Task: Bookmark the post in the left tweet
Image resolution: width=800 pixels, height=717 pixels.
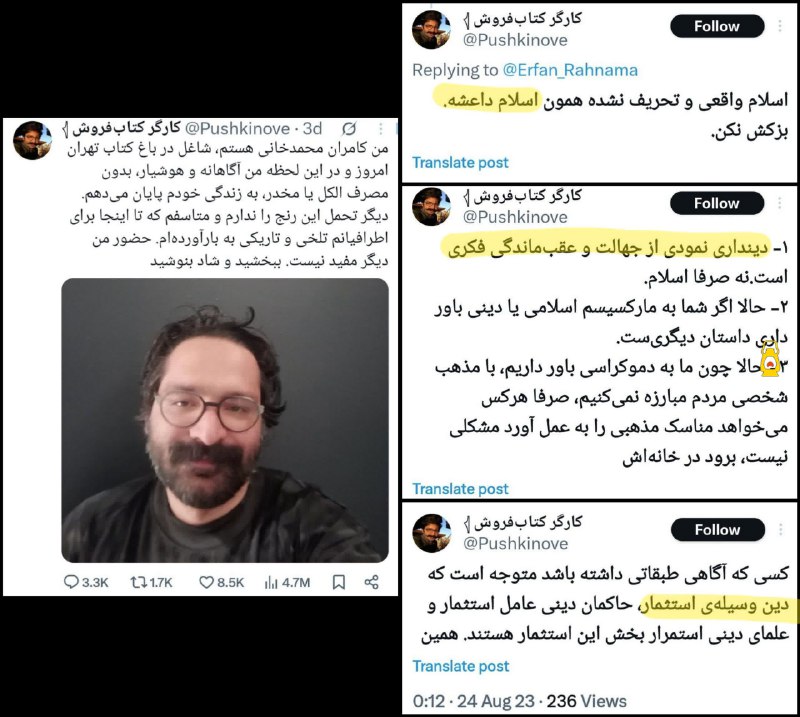Action: [x=339, y=582]
